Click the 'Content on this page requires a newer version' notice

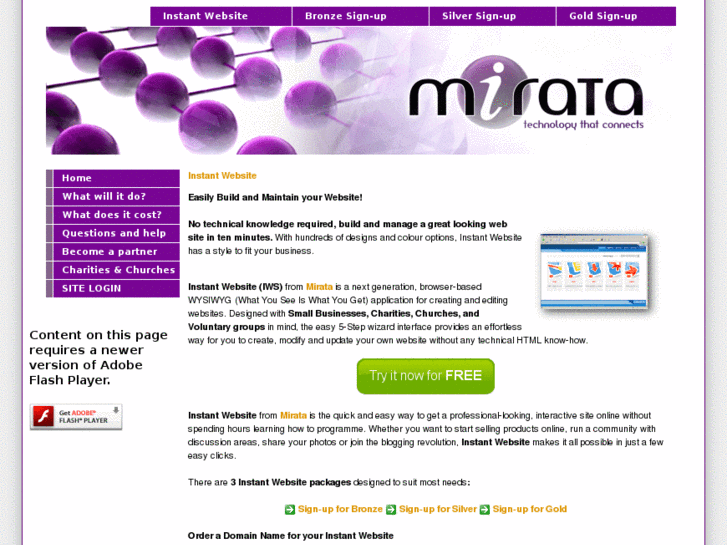tap(98, 358)
